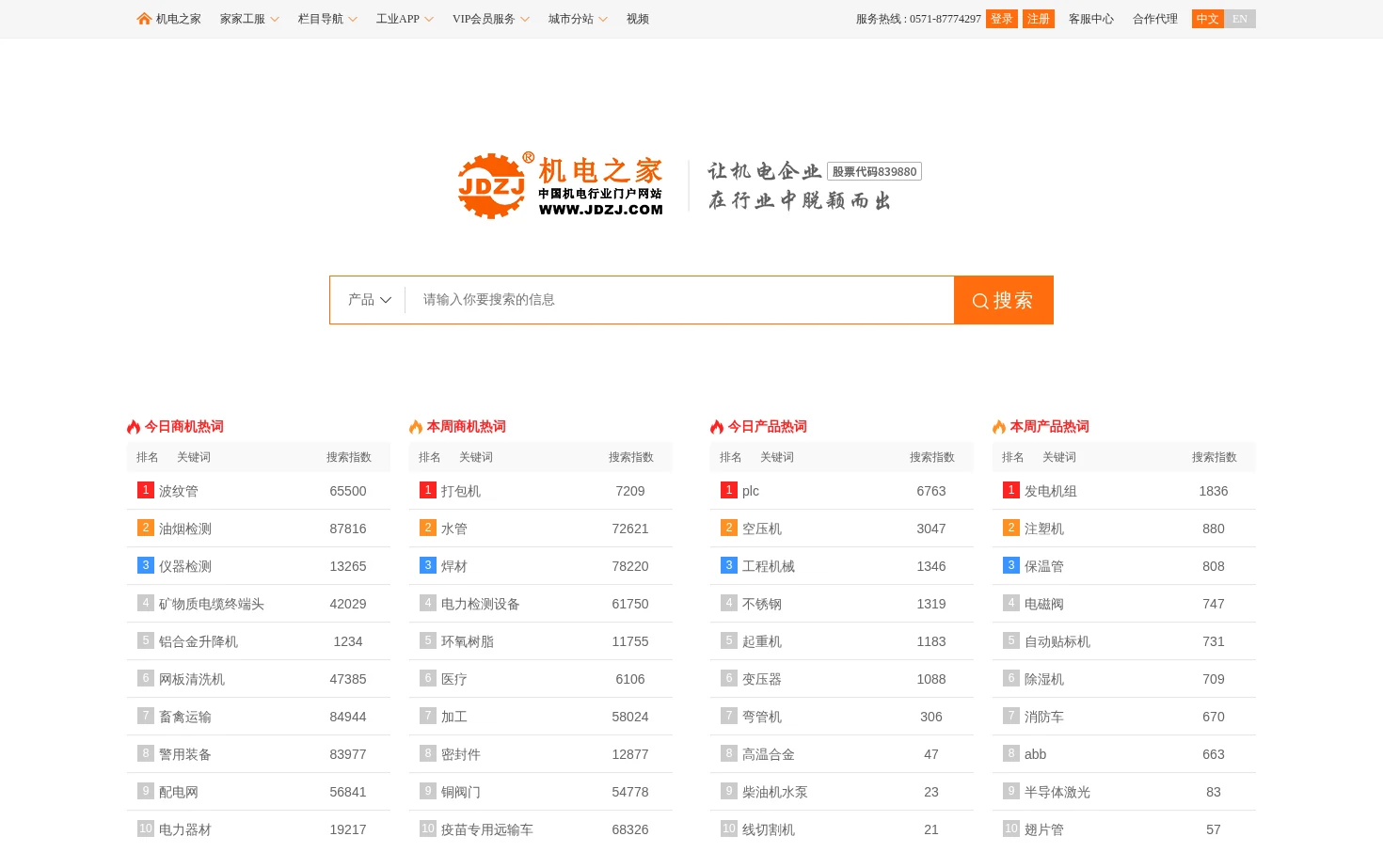Open keyword 网板清洗机

click(x=192, y=679)
